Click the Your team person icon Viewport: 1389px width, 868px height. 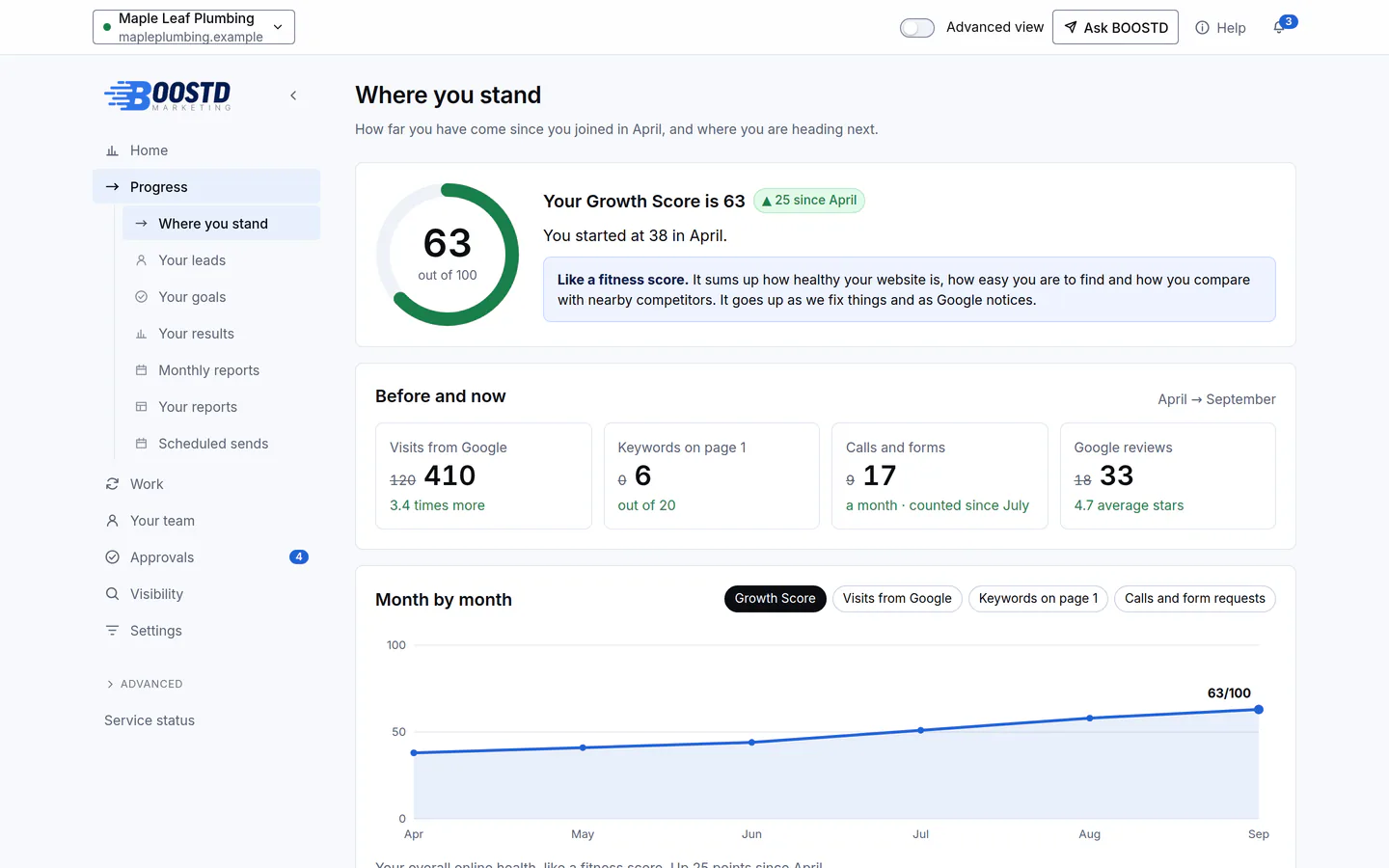click(112, 521)
